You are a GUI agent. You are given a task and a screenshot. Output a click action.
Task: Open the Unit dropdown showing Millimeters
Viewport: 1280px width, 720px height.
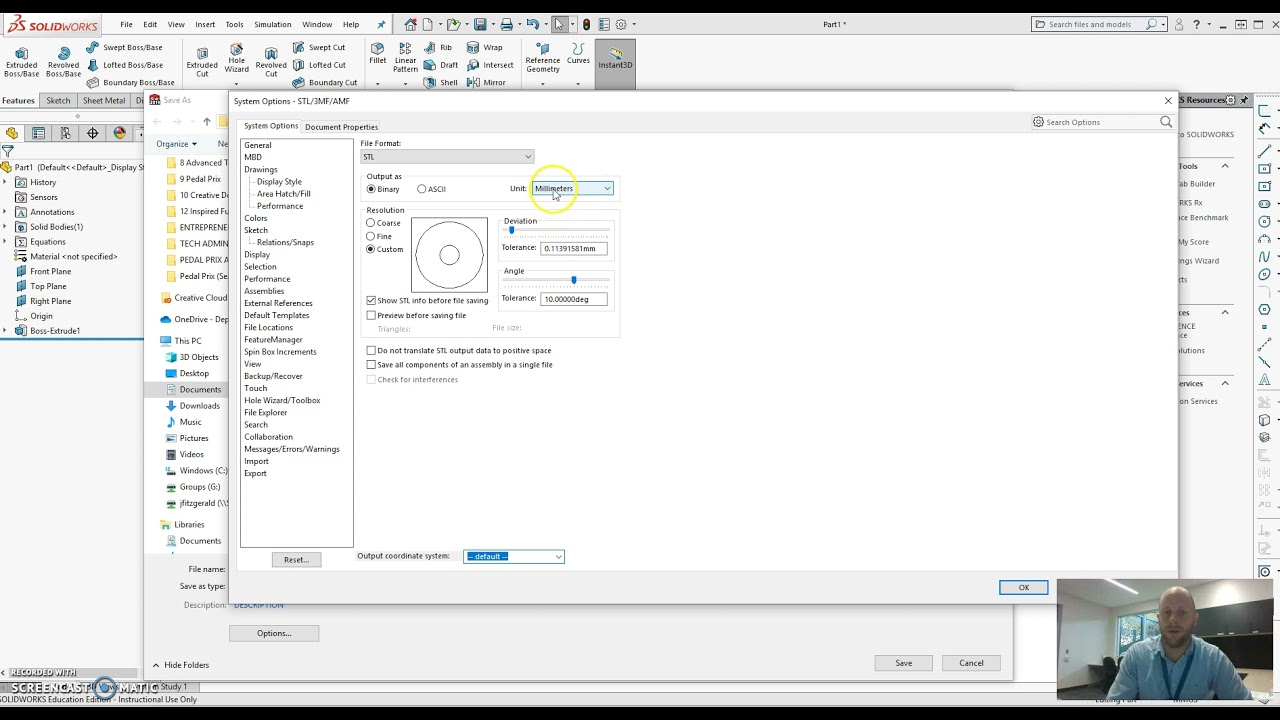[x=572, y=188]
